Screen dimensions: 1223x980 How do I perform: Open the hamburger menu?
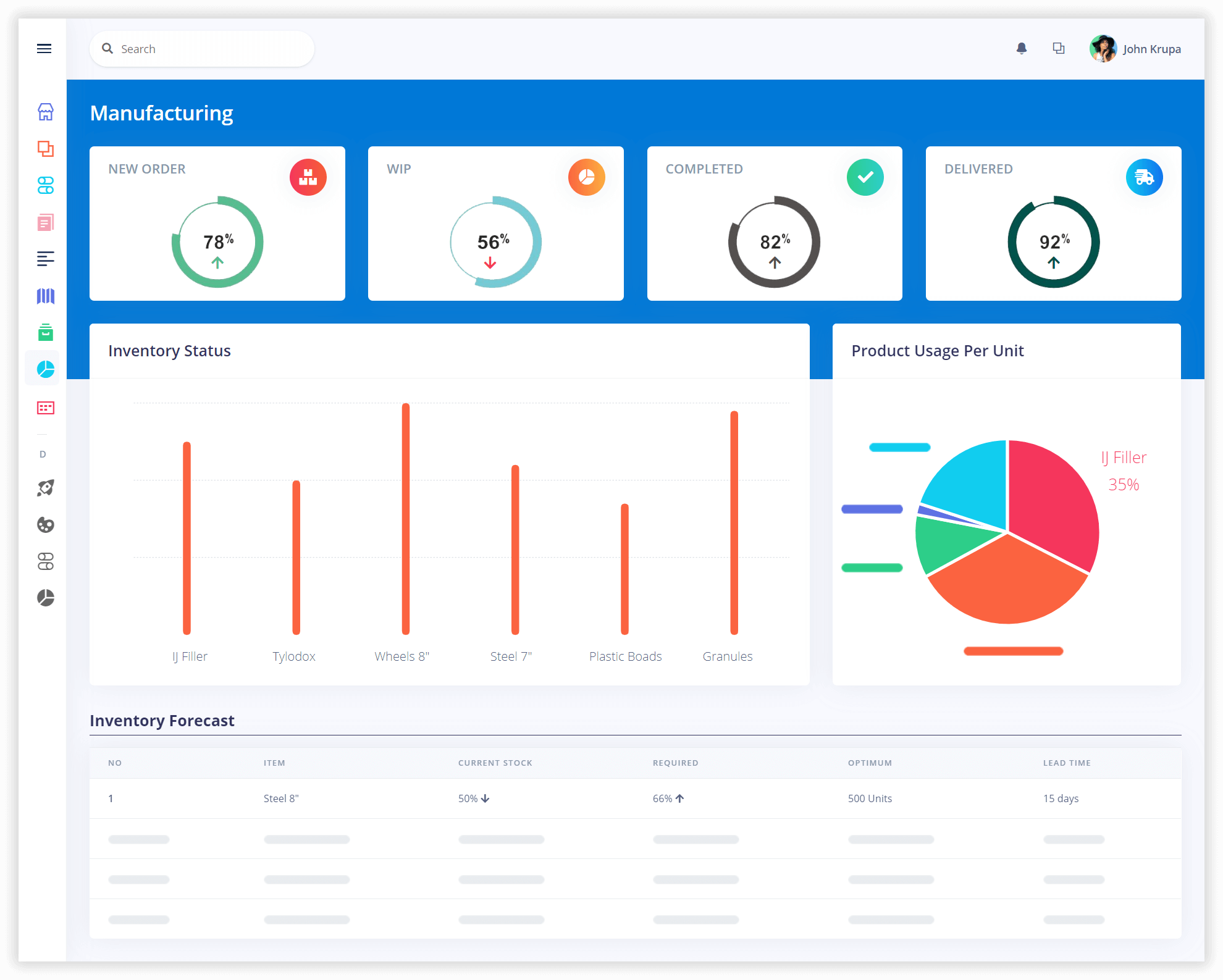point(44,49)
